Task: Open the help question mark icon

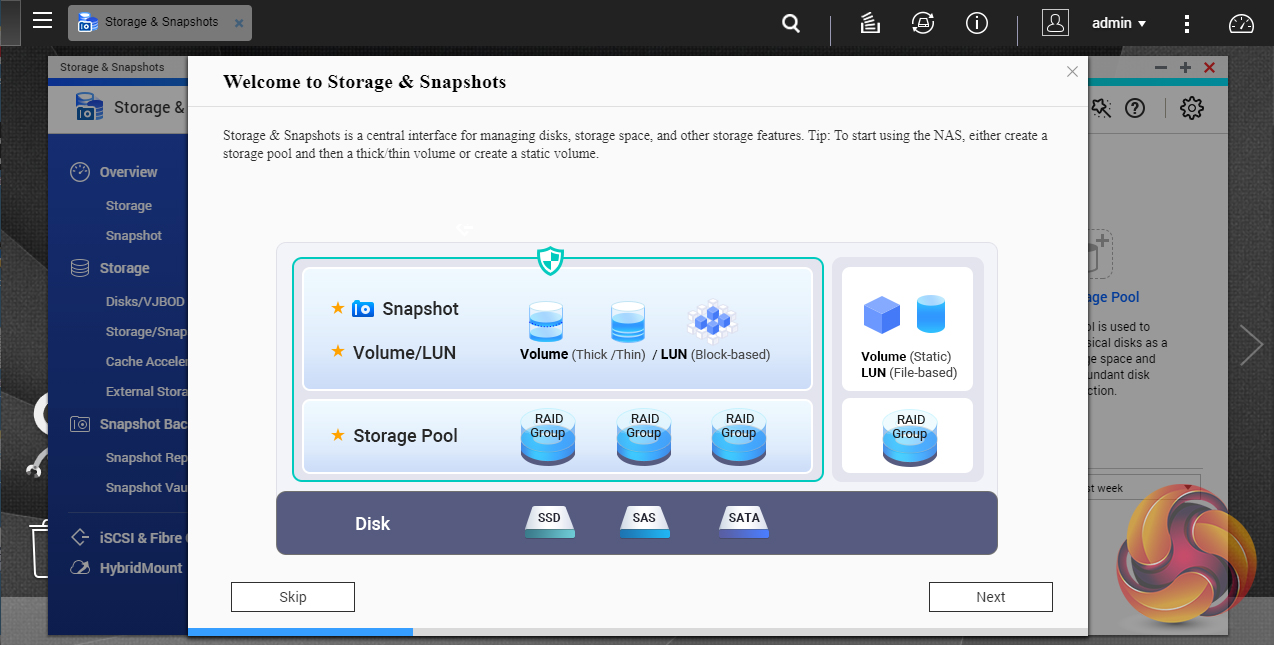Action: [x=1135, y=108]
